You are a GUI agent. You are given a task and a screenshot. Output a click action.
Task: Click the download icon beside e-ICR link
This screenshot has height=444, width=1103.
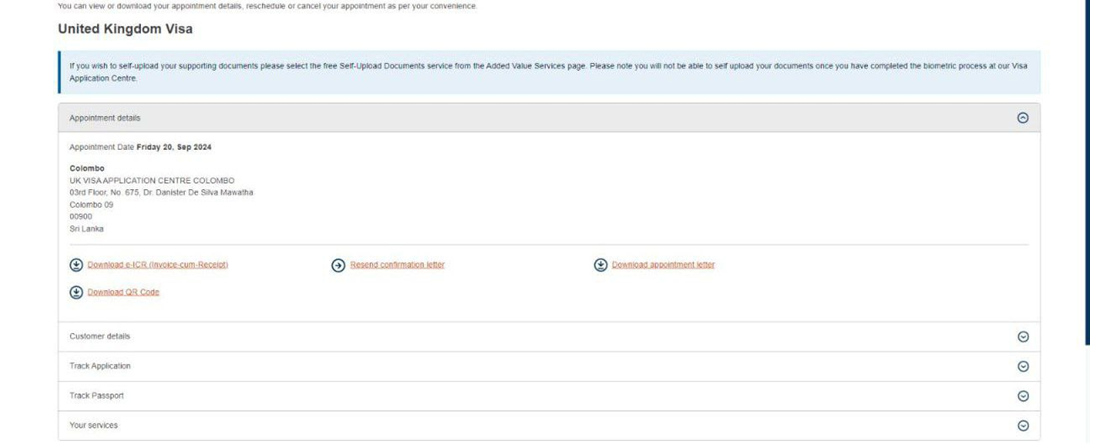[76, 265]
